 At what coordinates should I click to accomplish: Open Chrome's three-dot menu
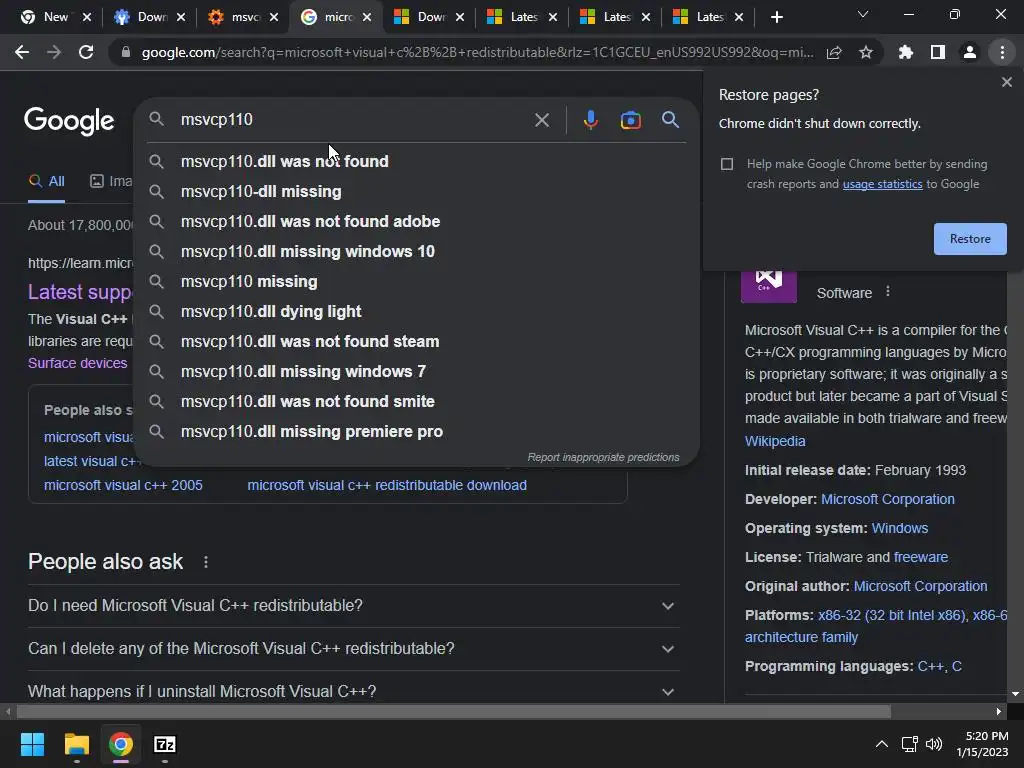[x=1002, y=52]
